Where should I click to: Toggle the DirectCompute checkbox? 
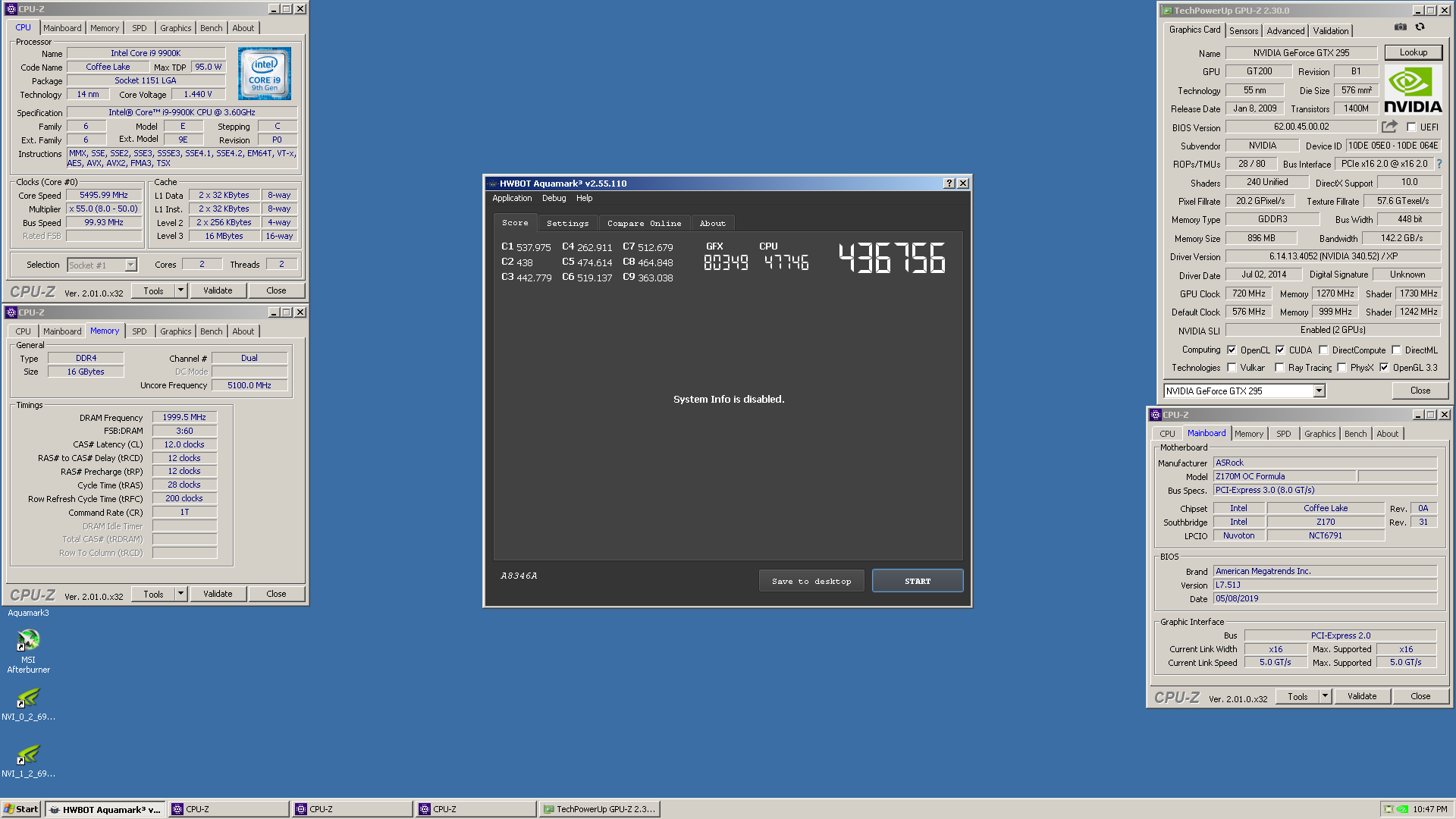click(1323, 350)
